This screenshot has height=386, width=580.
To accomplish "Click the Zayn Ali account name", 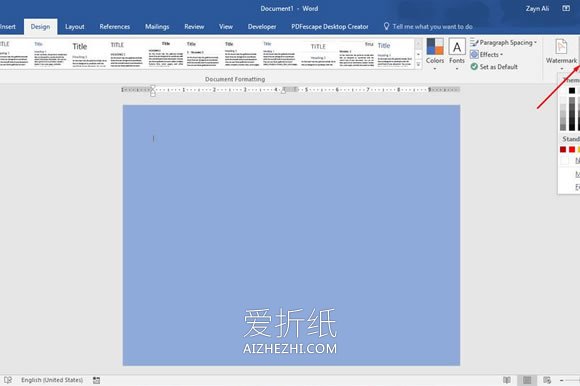I will 537,8.
